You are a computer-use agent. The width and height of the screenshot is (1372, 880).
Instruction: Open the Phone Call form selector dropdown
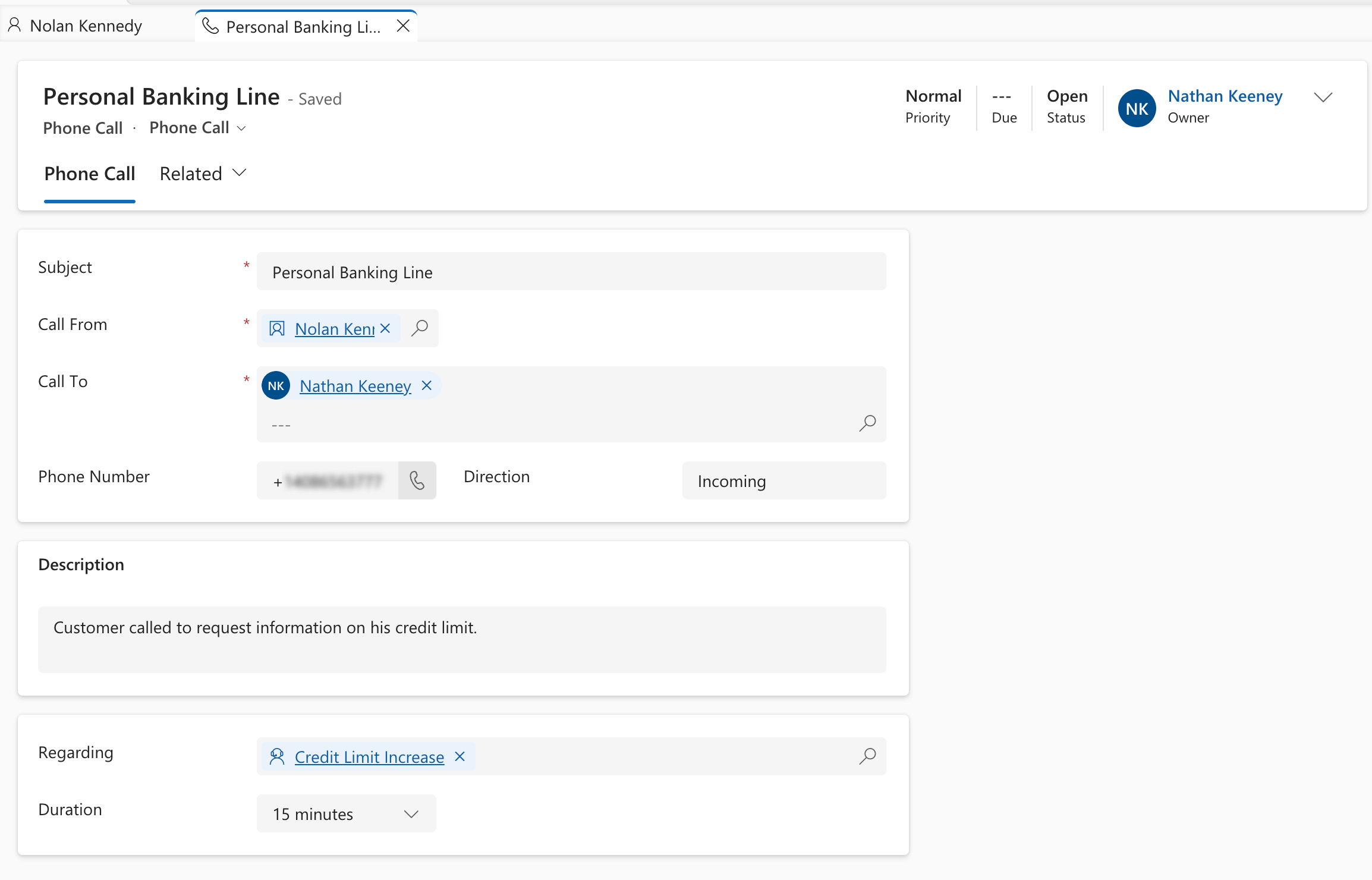tap(198, 128)
